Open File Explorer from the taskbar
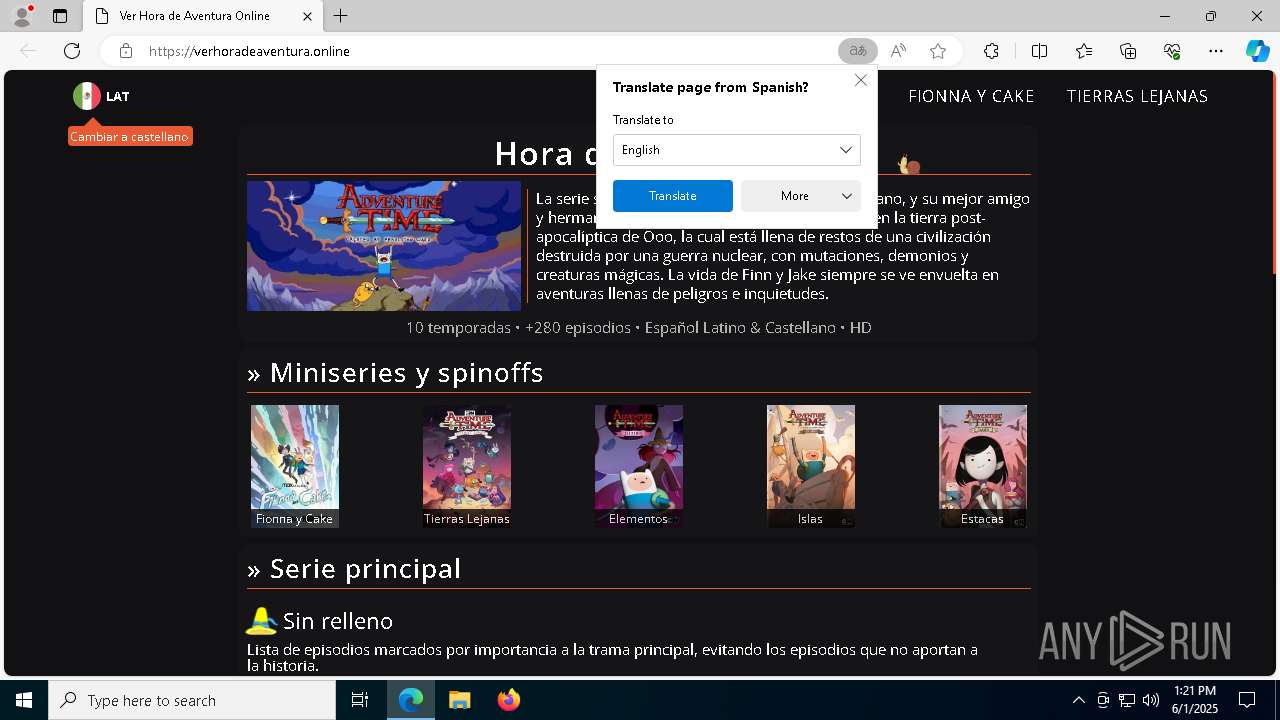This screenshot has width=1280, height=720. pos(459,700)
